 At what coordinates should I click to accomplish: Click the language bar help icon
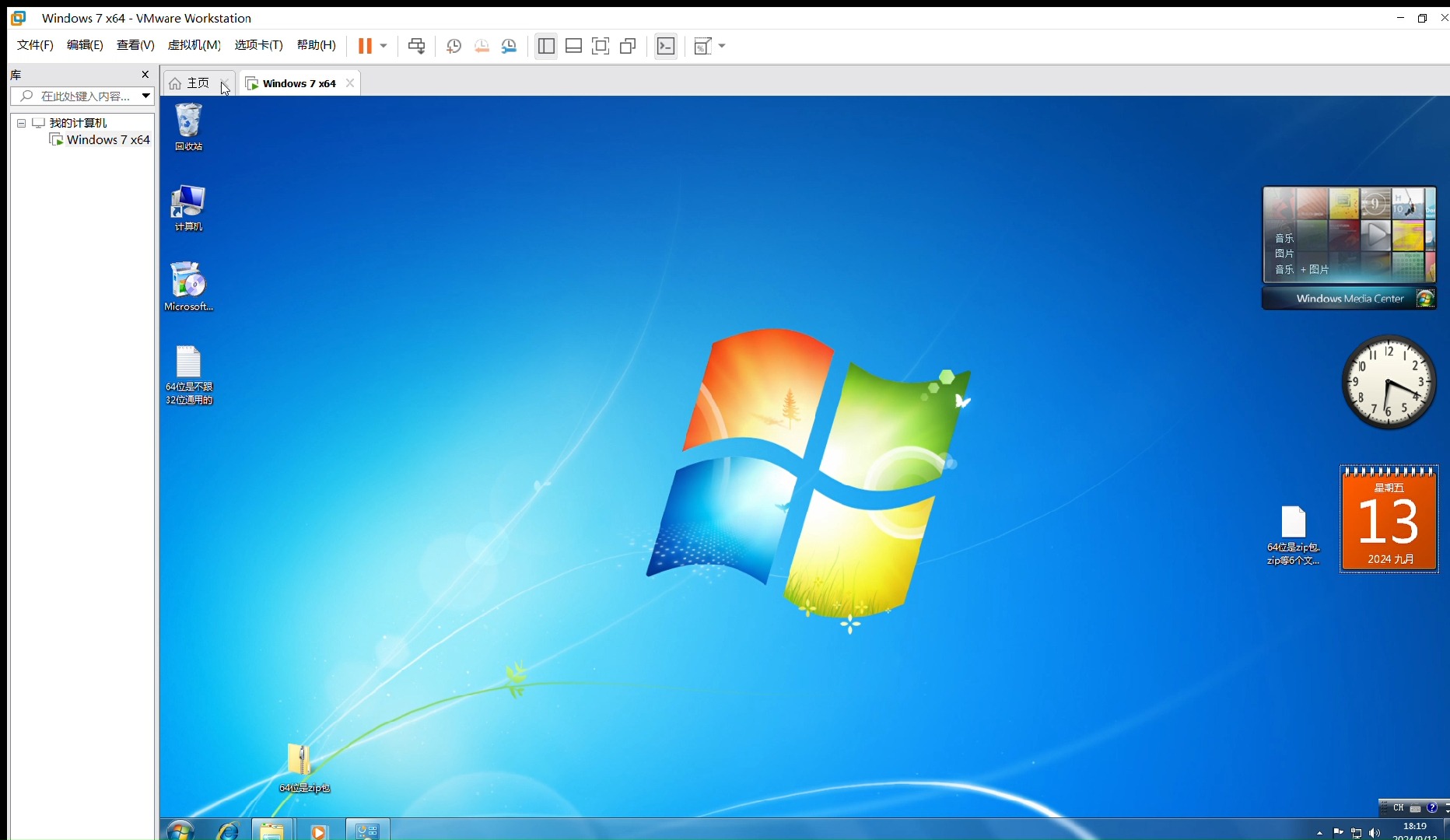point(1432,808)
